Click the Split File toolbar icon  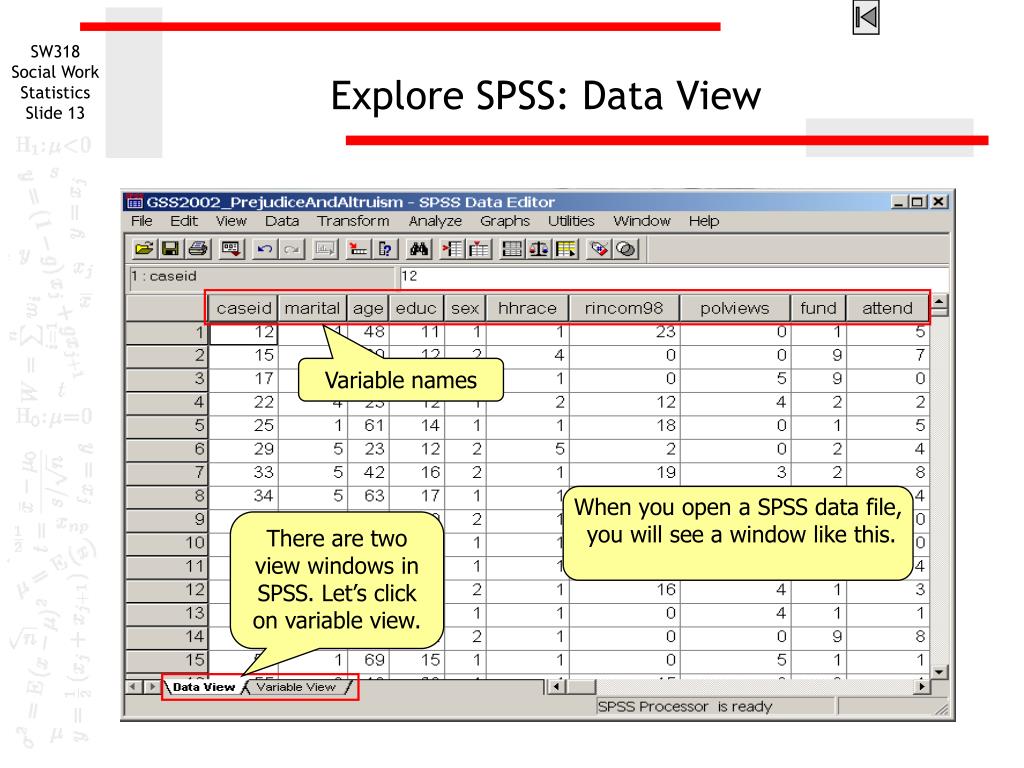(512, 249)
